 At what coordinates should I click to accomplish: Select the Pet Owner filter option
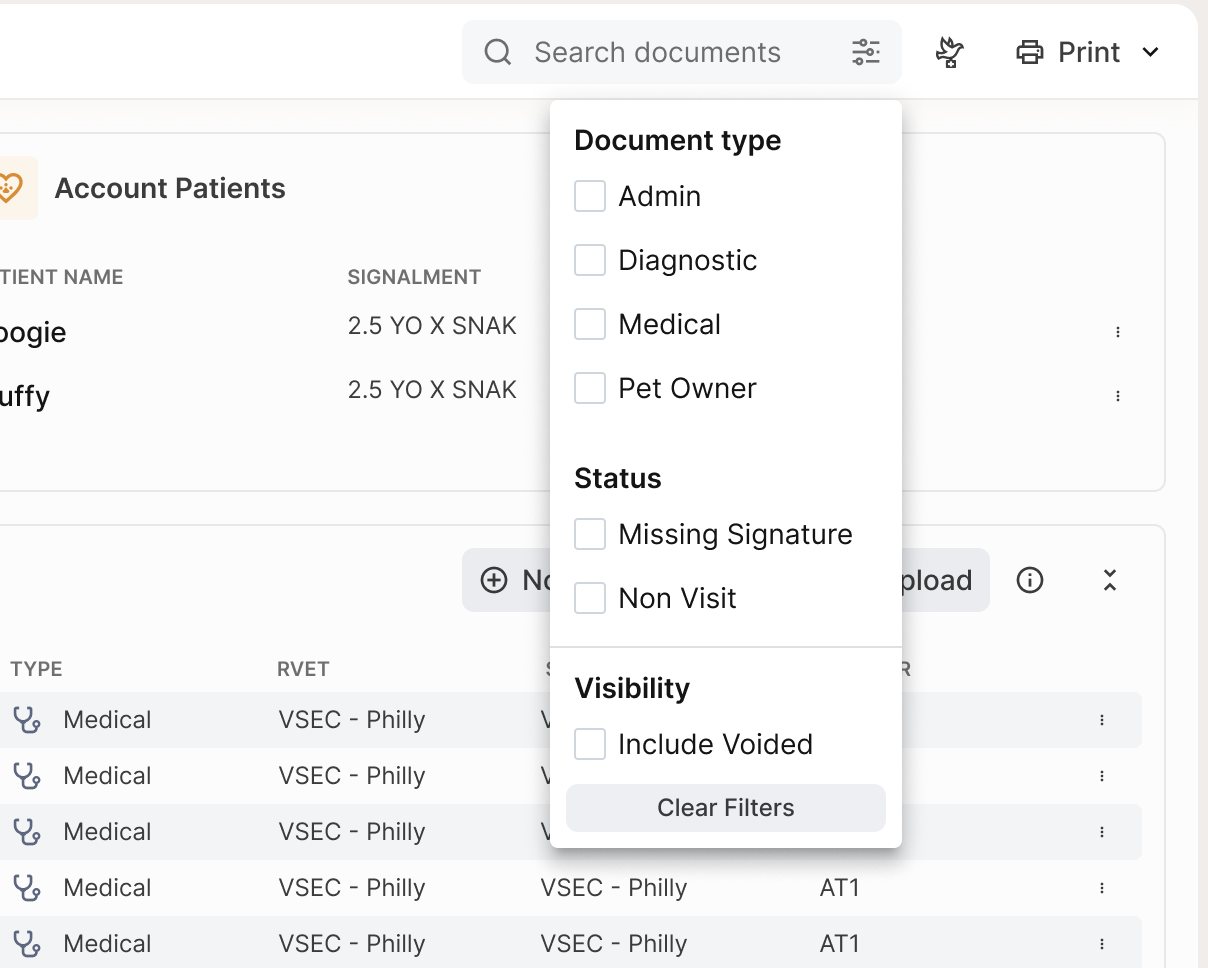coord(590,388)
